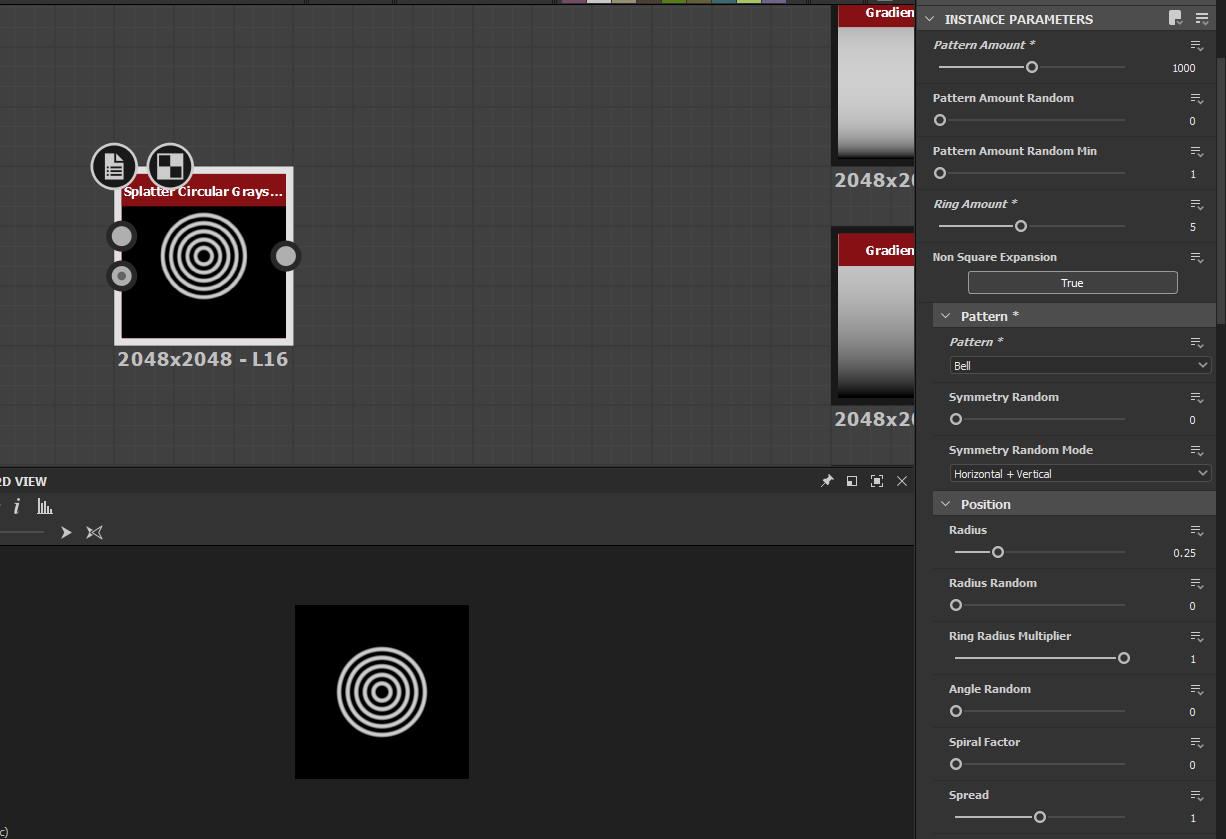Viewport: 1226px width, 839px height.
Task: Open the Pattern Amount parameter menu icon
Action: (x=1197, y=46)
